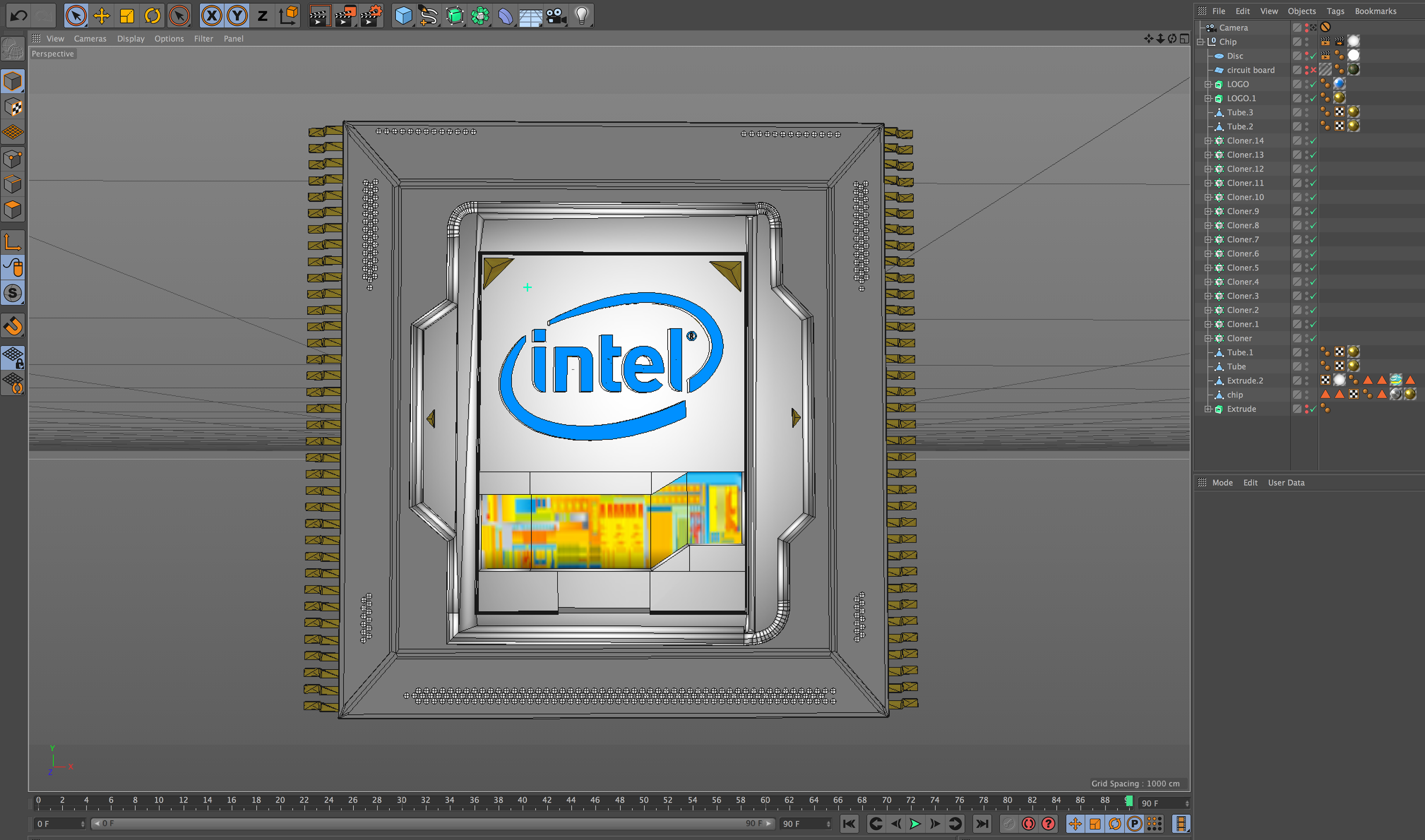The height and width of the screenshot is (840, 1425).
Task: Select the Scale tool
Action: tap(127, 16)
